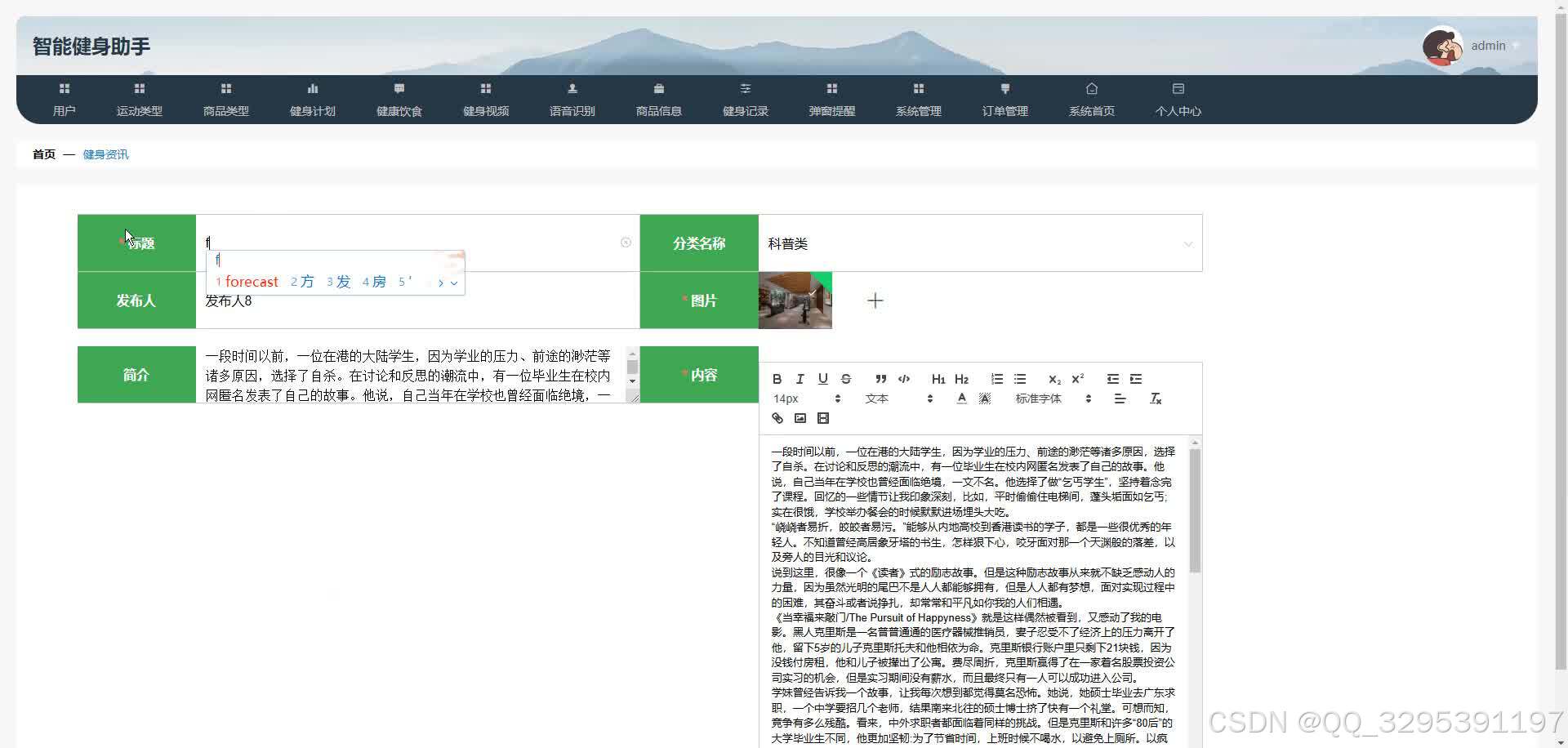
Task: Switch to the 订单管理 section
Action: click(1004, 100)
